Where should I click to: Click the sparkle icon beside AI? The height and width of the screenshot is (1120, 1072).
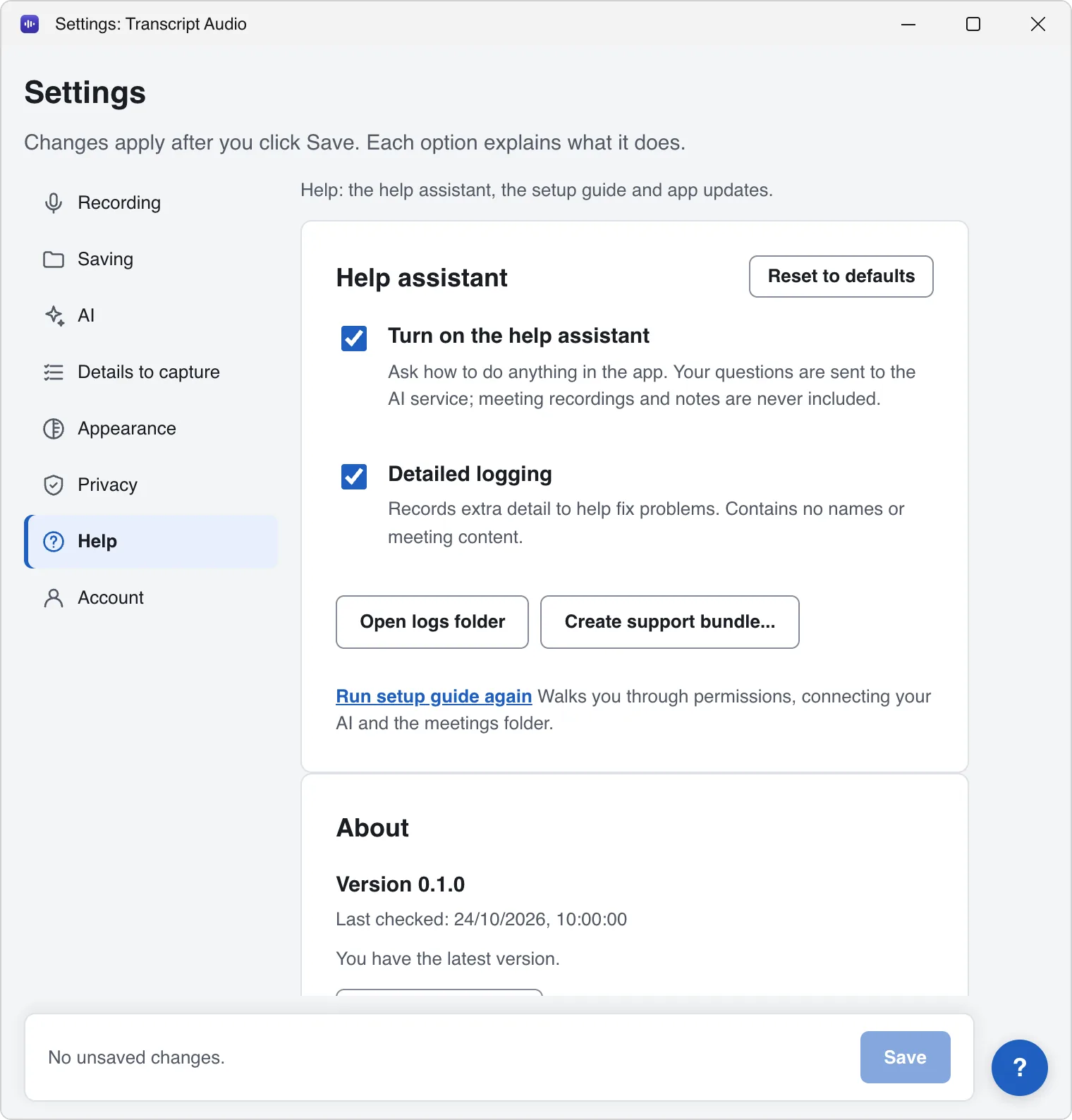coord(54,315)
